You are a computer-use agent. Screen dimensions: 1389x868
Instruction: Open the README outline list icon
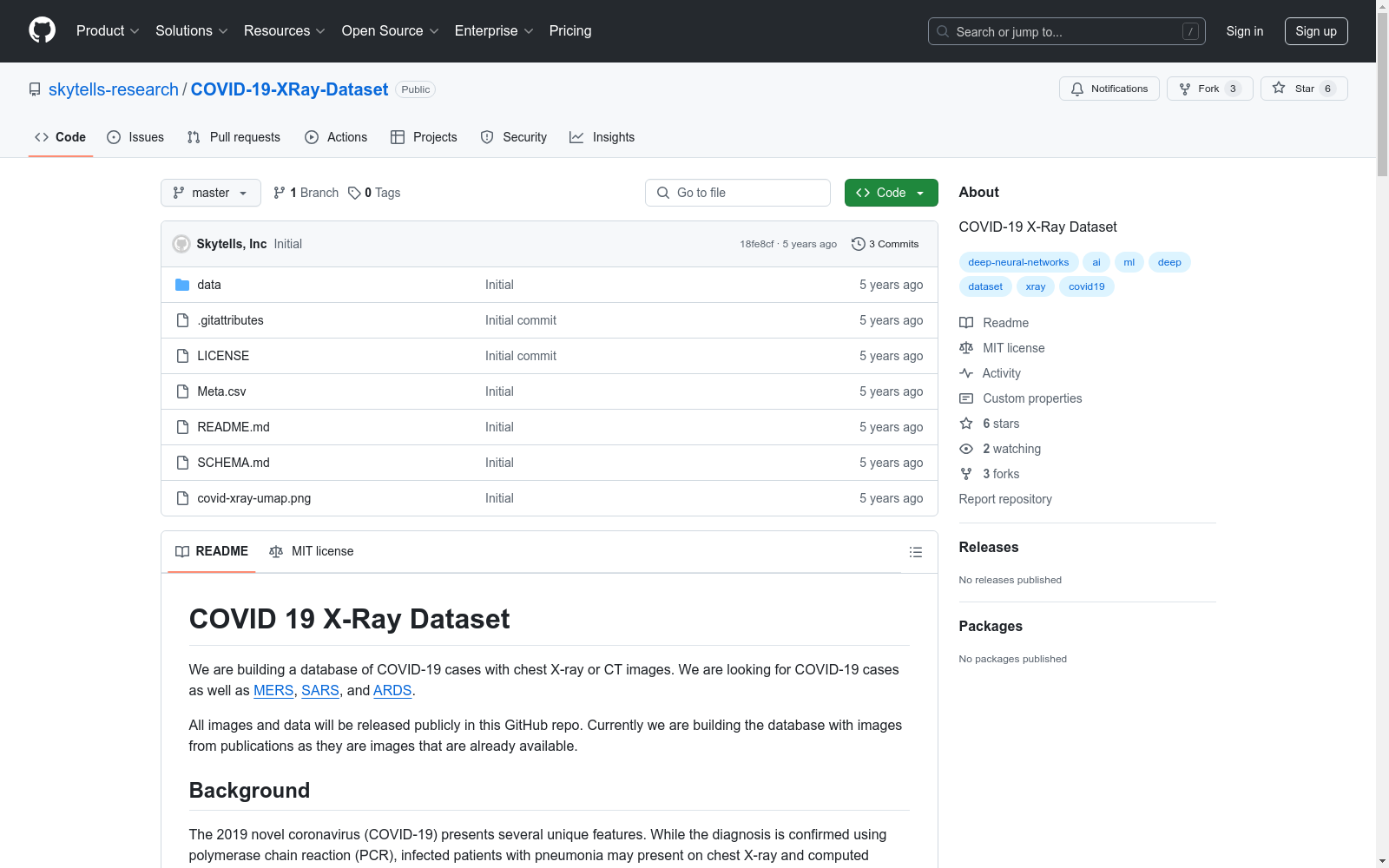point(915,552)
